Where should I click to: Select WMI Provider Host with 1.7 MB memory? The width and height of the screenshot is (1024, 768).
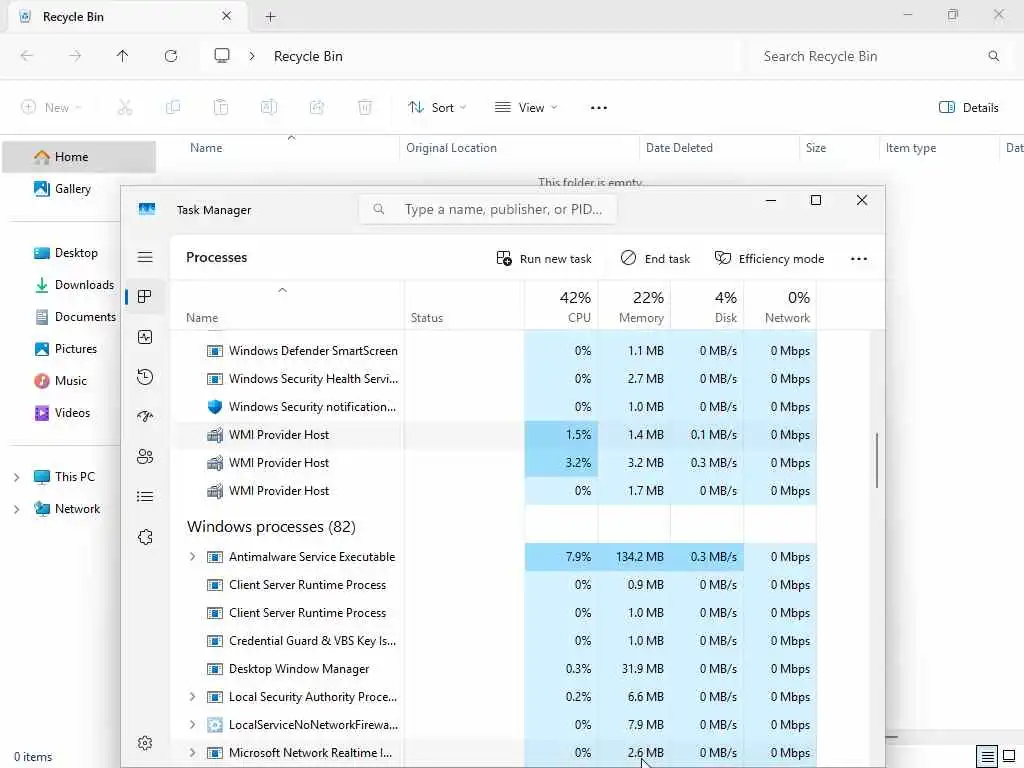click(493, 491)
